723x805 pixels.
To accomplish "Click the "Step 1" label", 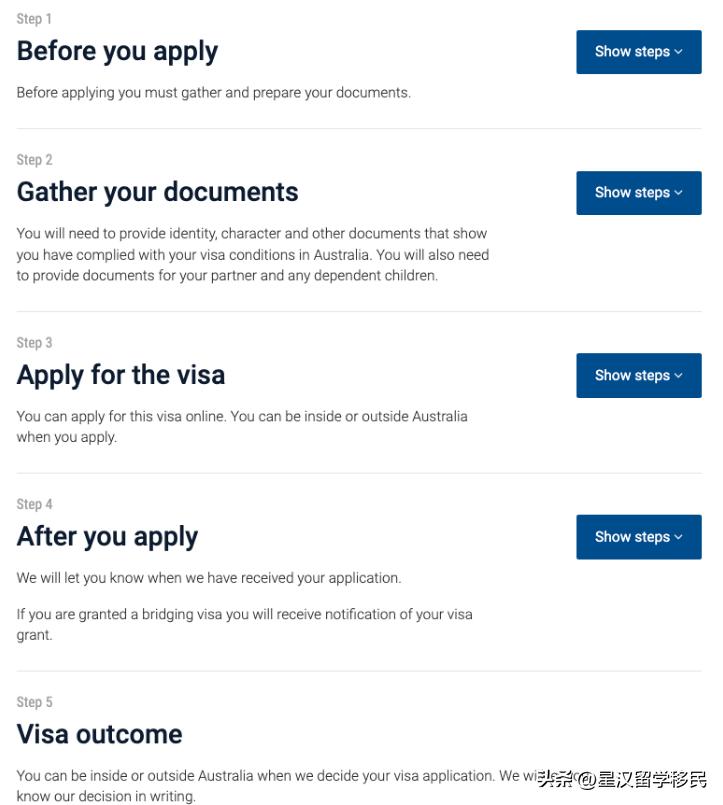I will pos(34,19).
